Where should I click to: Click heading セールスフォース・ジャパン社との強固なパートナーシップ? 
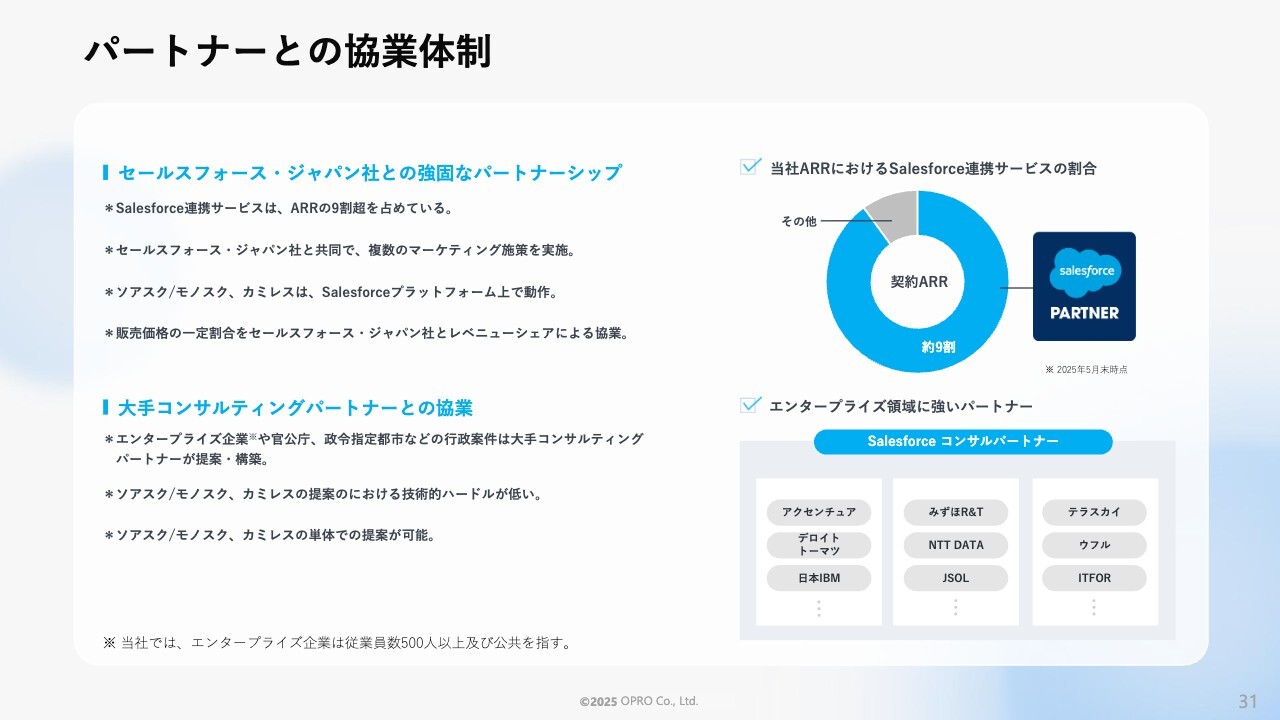(x=369, y=173)
